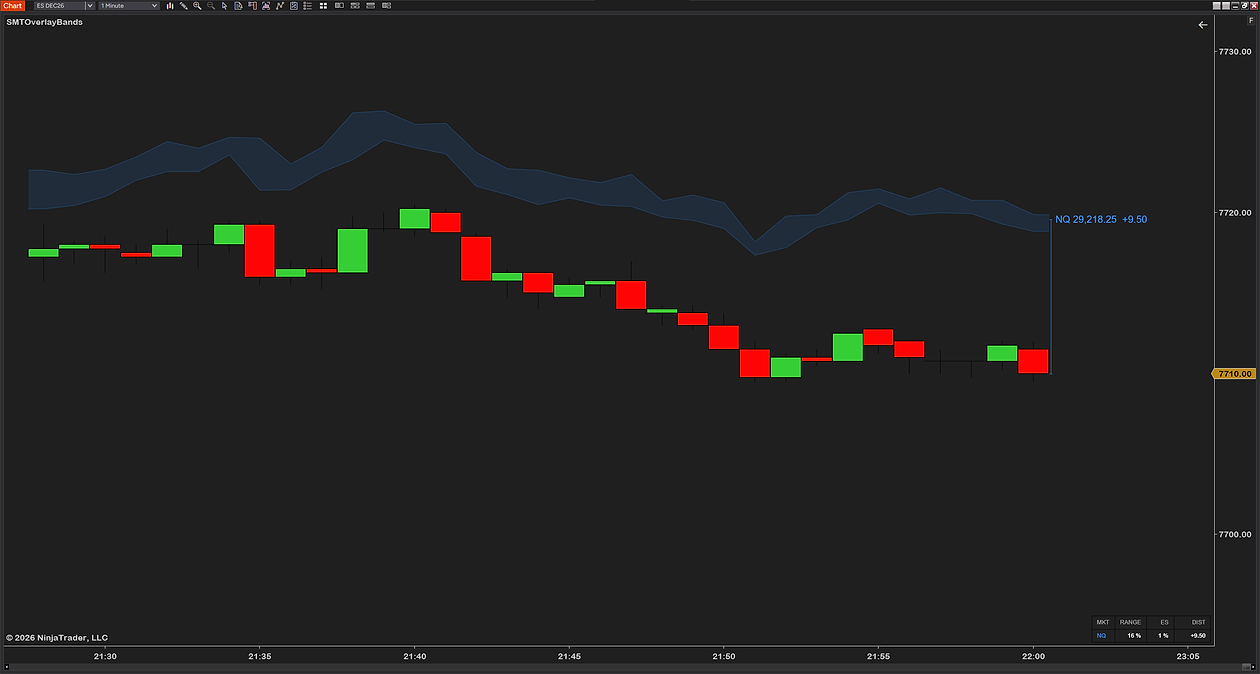The width and height of the screenshot is (1260, 674).
Task: Click the 21:30 time axis label
Action: [105, 656]
